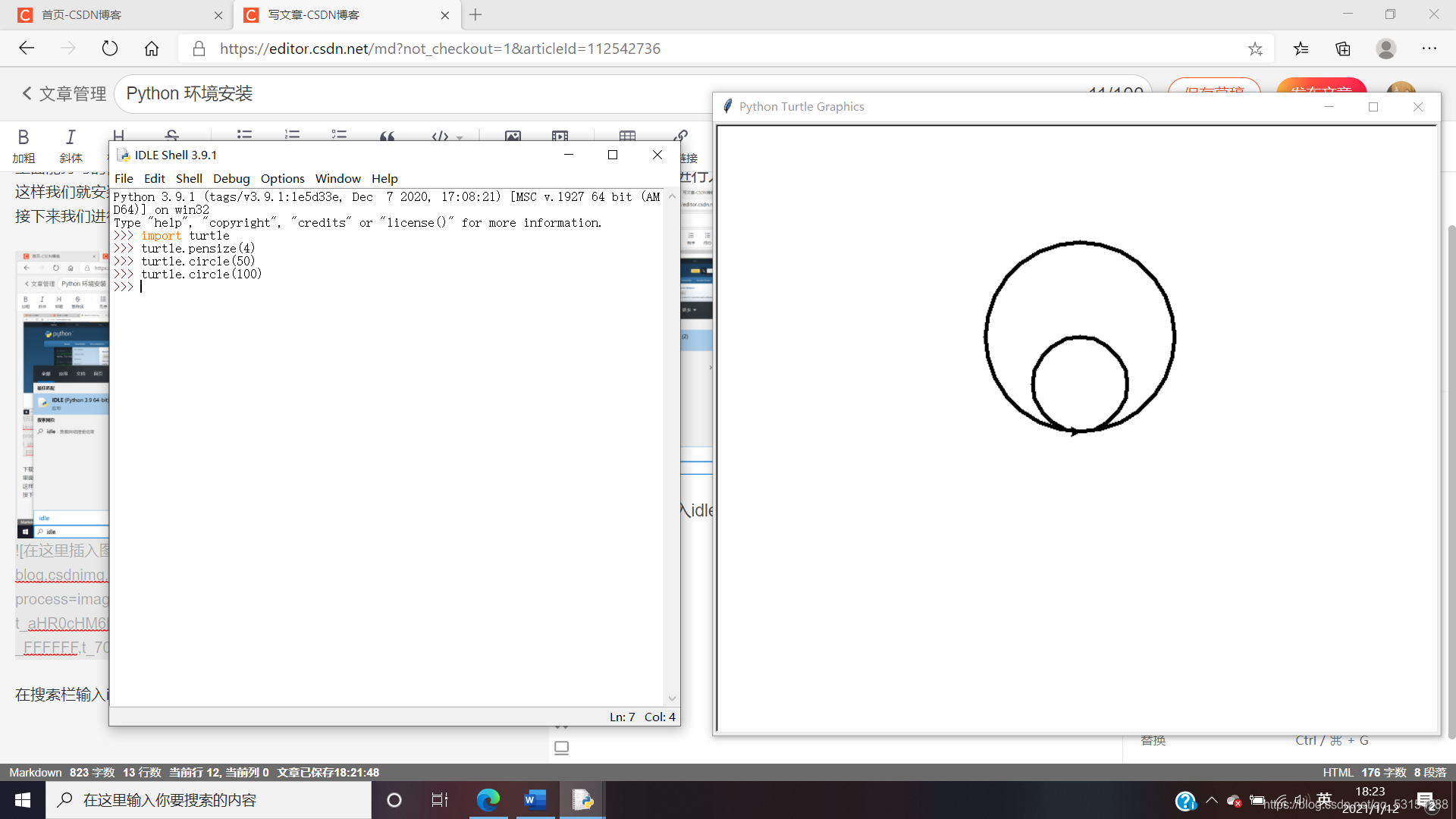This screenshot has width=1456, height=819.
Task: Insert a table into the article
Action: [x=627, y=136]
